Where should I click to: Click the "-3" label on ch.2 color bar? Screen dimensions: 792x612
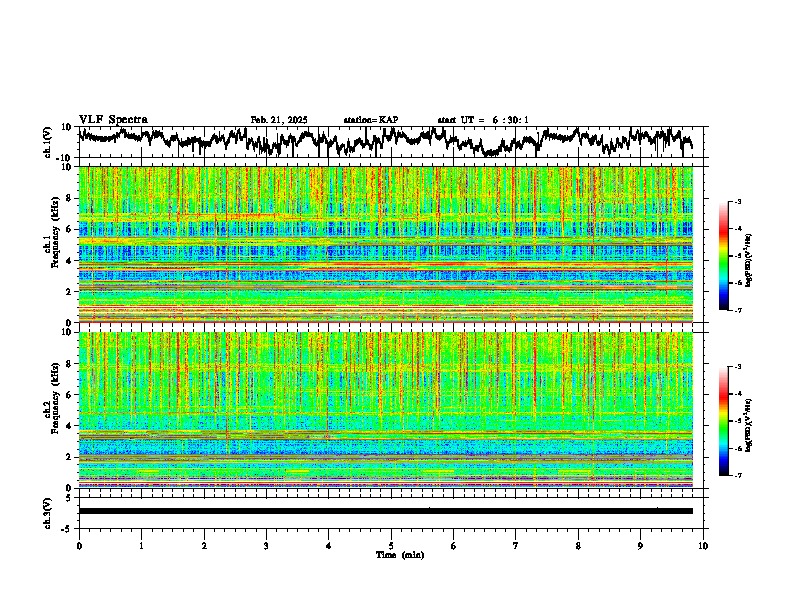click(x=738, y=367)
